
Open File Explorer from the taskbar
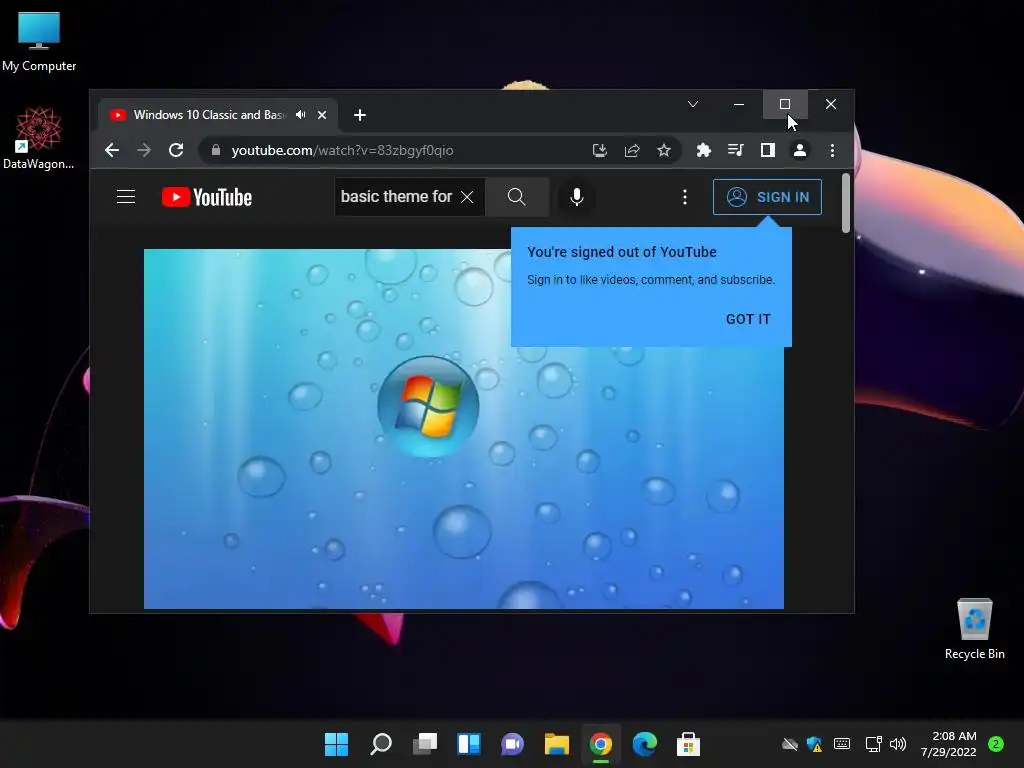(x=557, y=744)
